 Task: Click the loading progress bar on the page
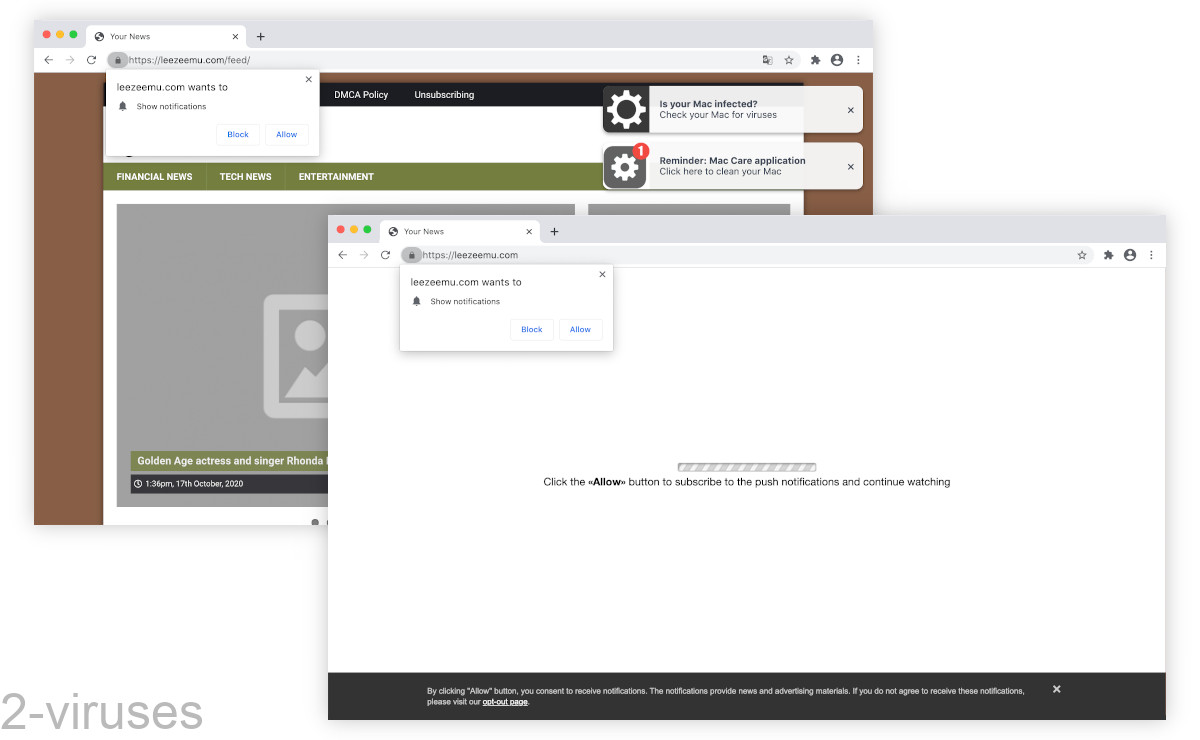click(746, 467)
